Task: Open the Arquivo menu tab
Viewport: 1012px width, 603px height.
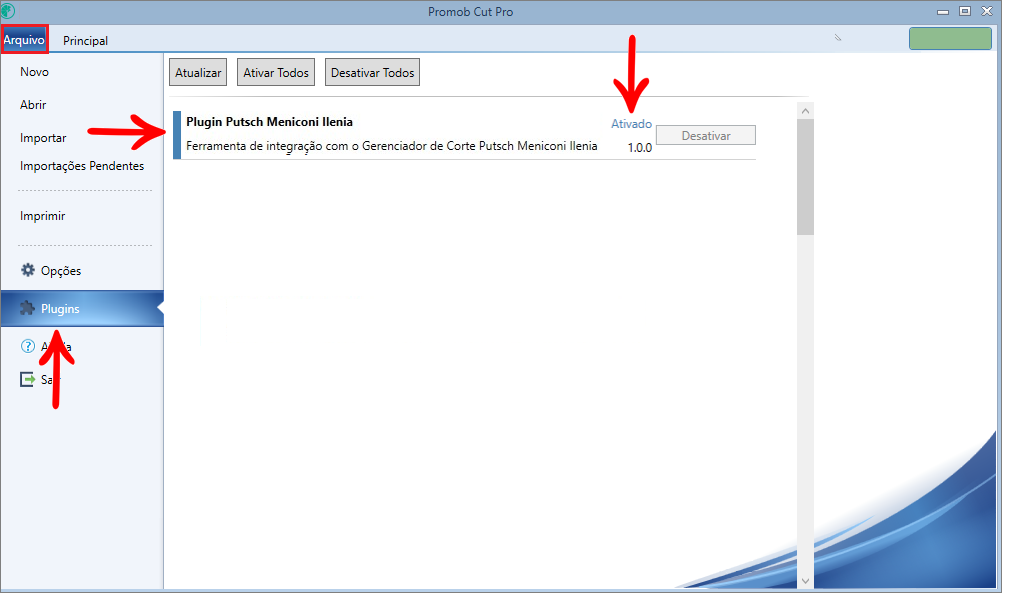Action: (x=25, y=40)
